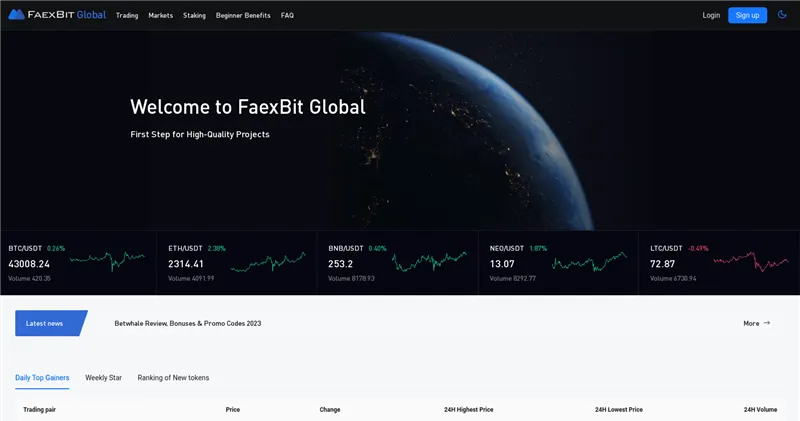
Task: Click the Sign up button
Action: pyautogui.click(x=747, y=15)
